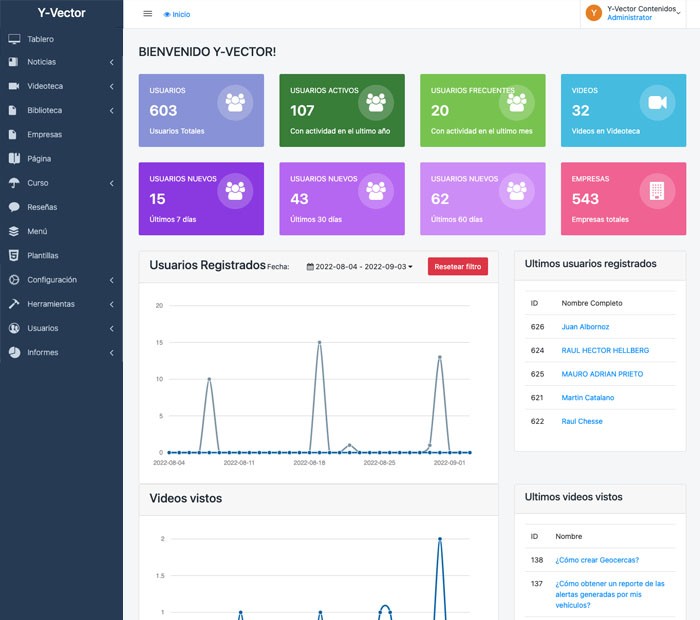700x620 pixels.
Task: Click the hamburger menu icon
Action: [x=148, y=14]
